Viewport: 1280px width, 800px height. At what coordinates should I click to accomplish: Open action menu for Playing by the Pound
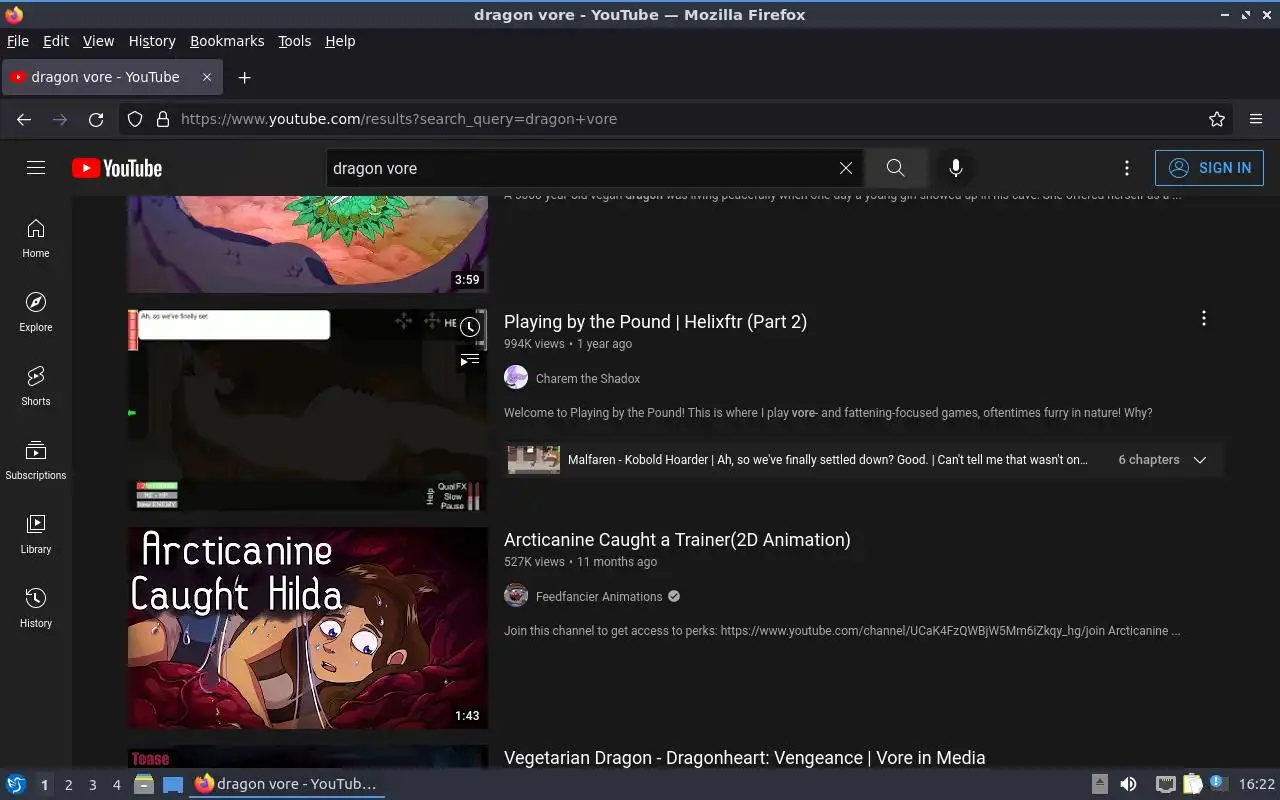[x=1204, y=318]
